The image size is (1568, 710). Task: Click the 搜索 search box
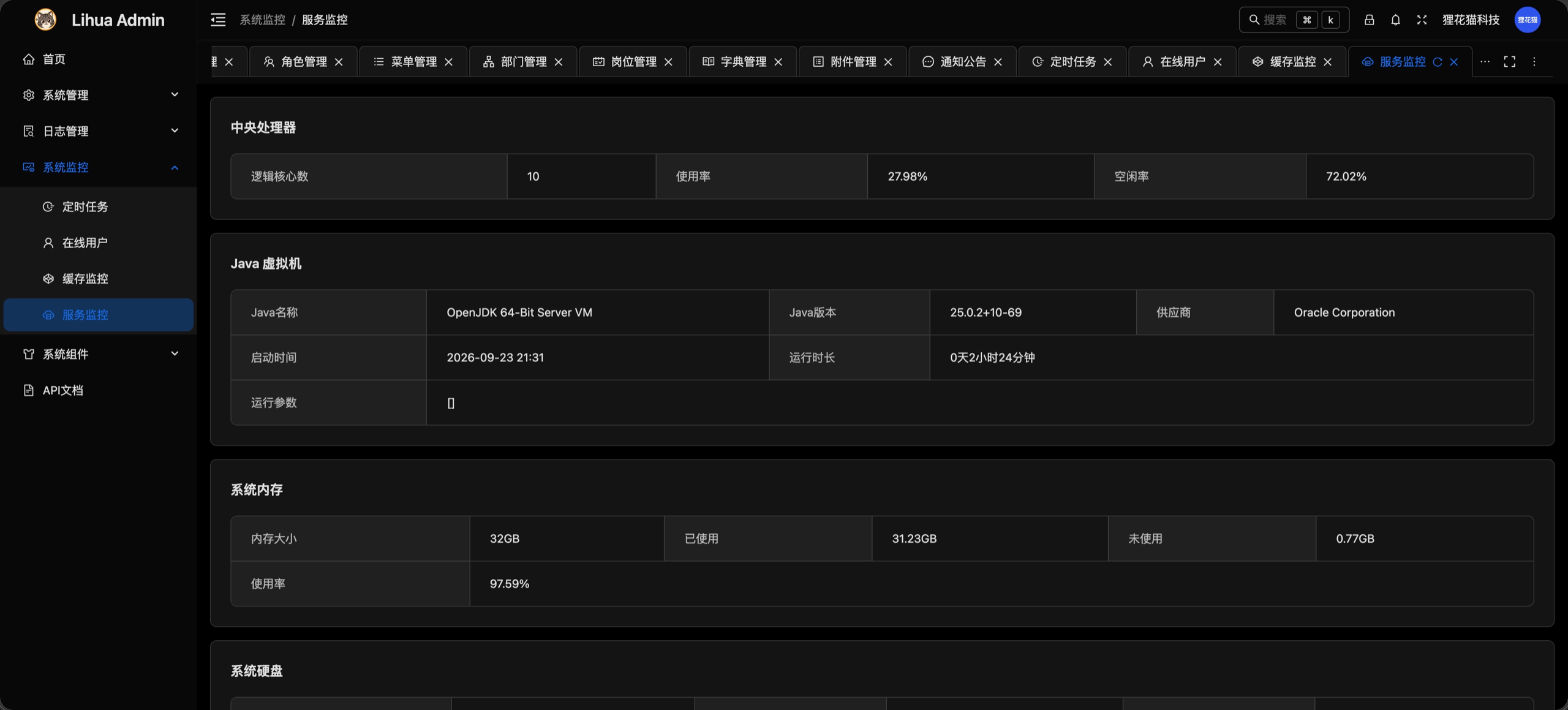(1294, 20)
